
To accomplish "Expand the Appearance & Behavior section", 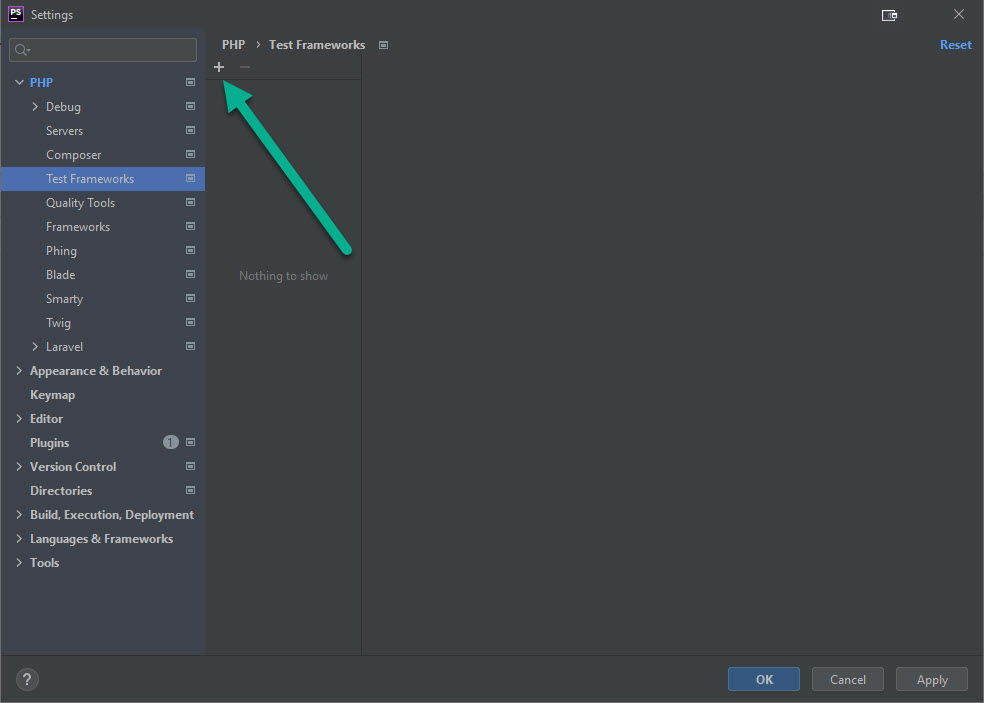I will [19, 371].
